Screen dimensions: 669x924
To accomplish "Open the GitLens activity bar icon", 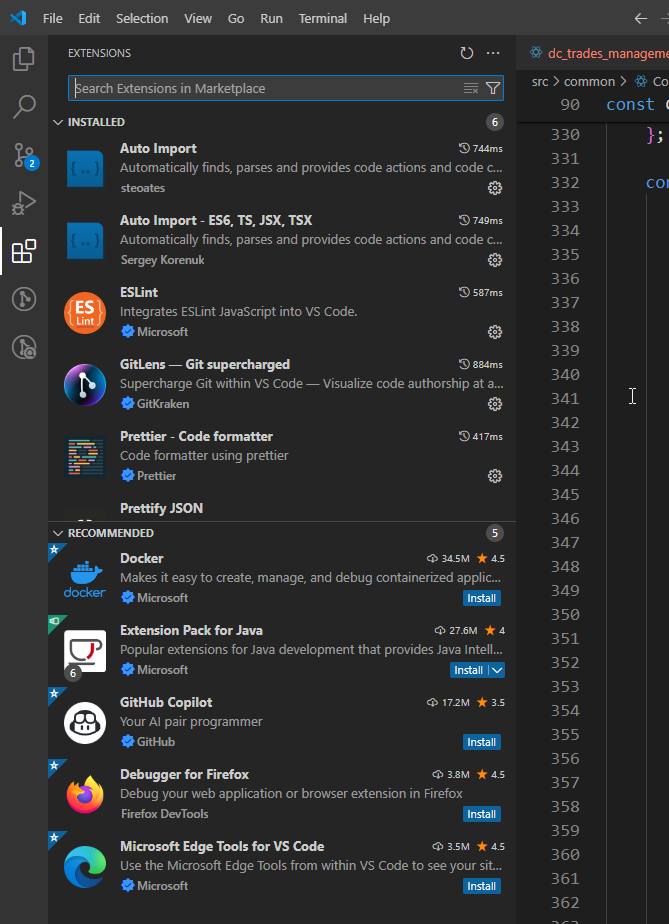I will [24, 299].
